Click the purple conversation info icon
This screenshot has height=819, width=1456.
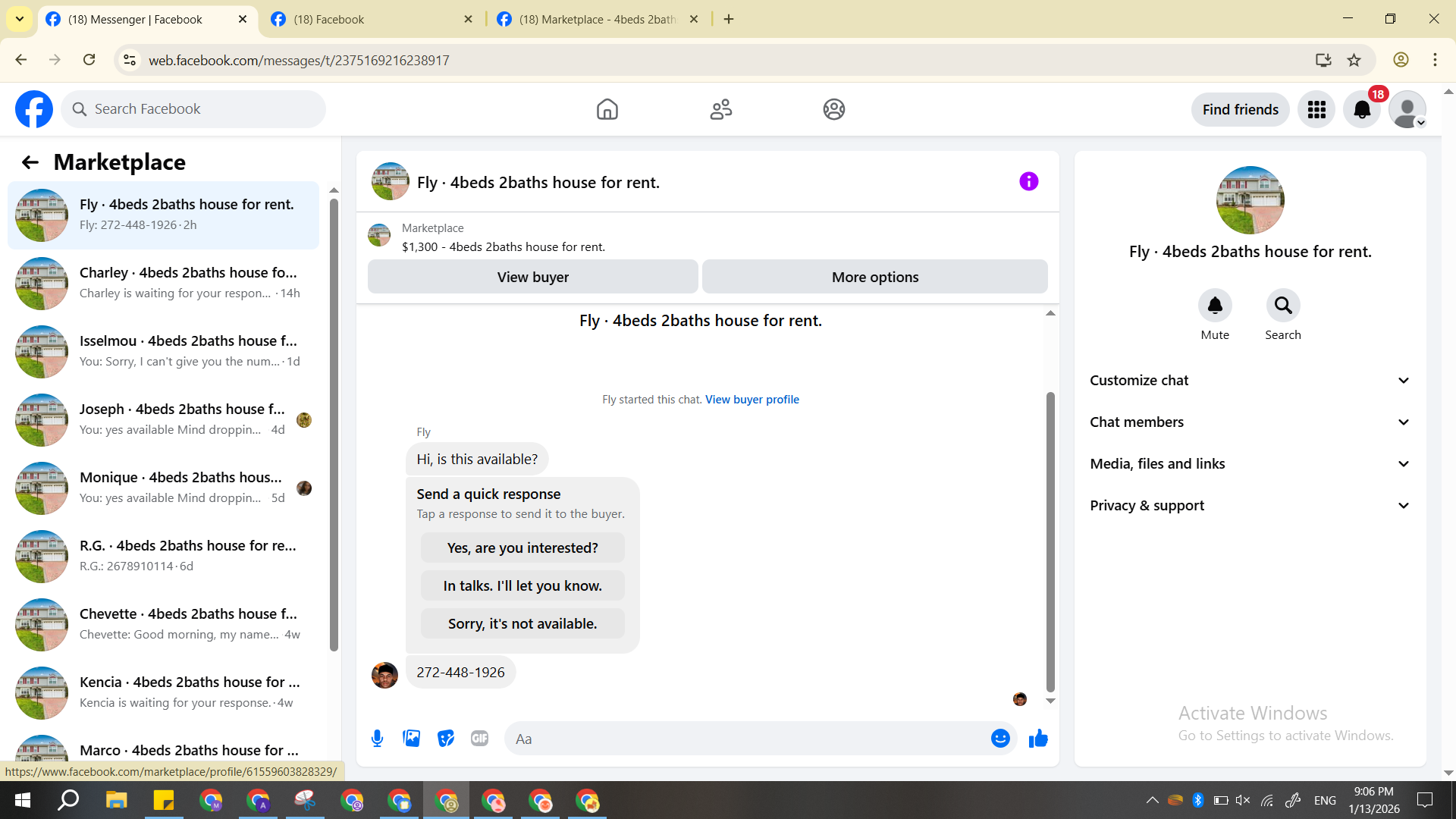point(1028,181)
